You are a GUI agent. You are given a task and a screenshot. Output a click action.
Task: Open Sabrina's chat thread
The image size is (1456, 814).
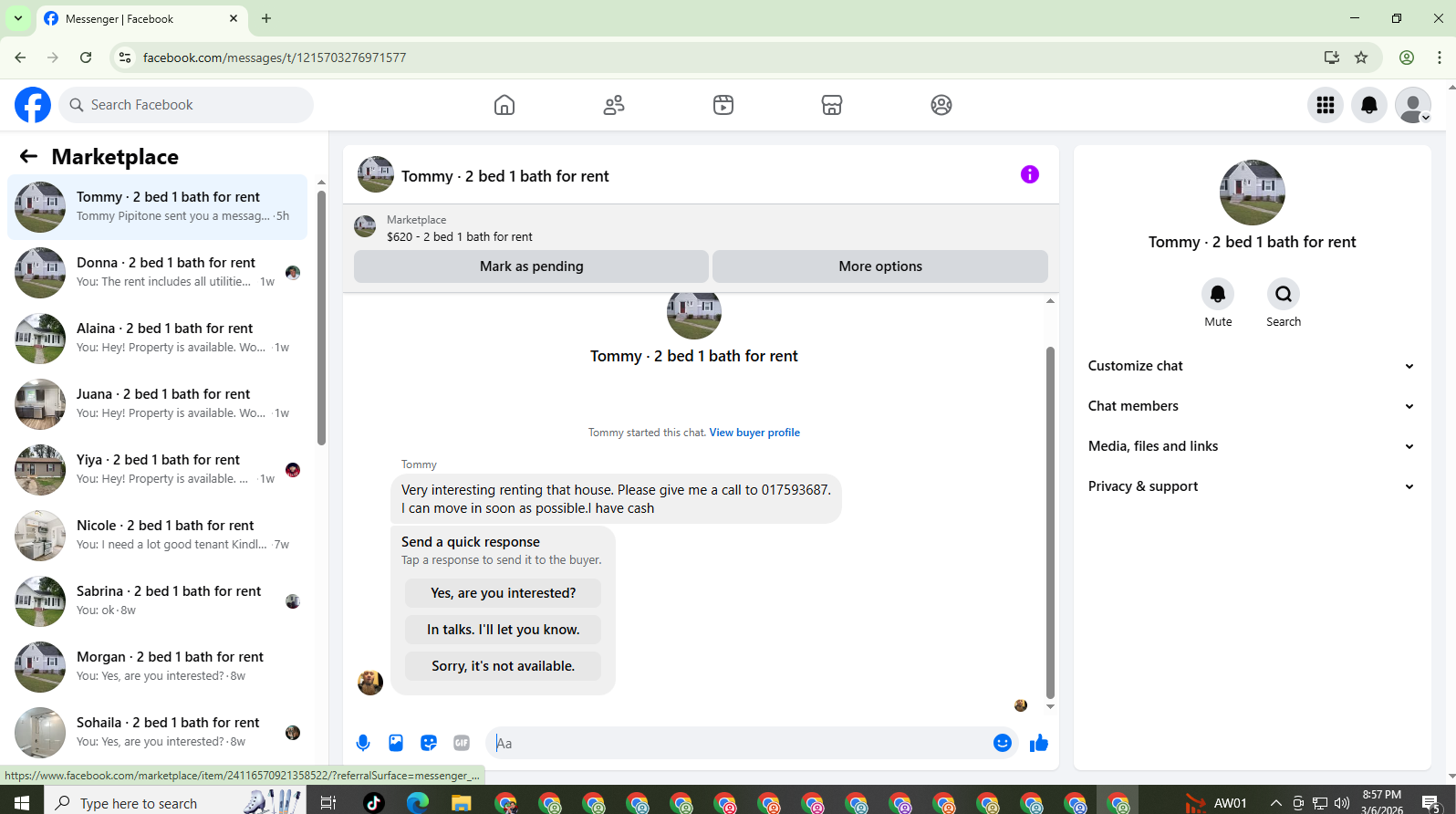[157, 601]
